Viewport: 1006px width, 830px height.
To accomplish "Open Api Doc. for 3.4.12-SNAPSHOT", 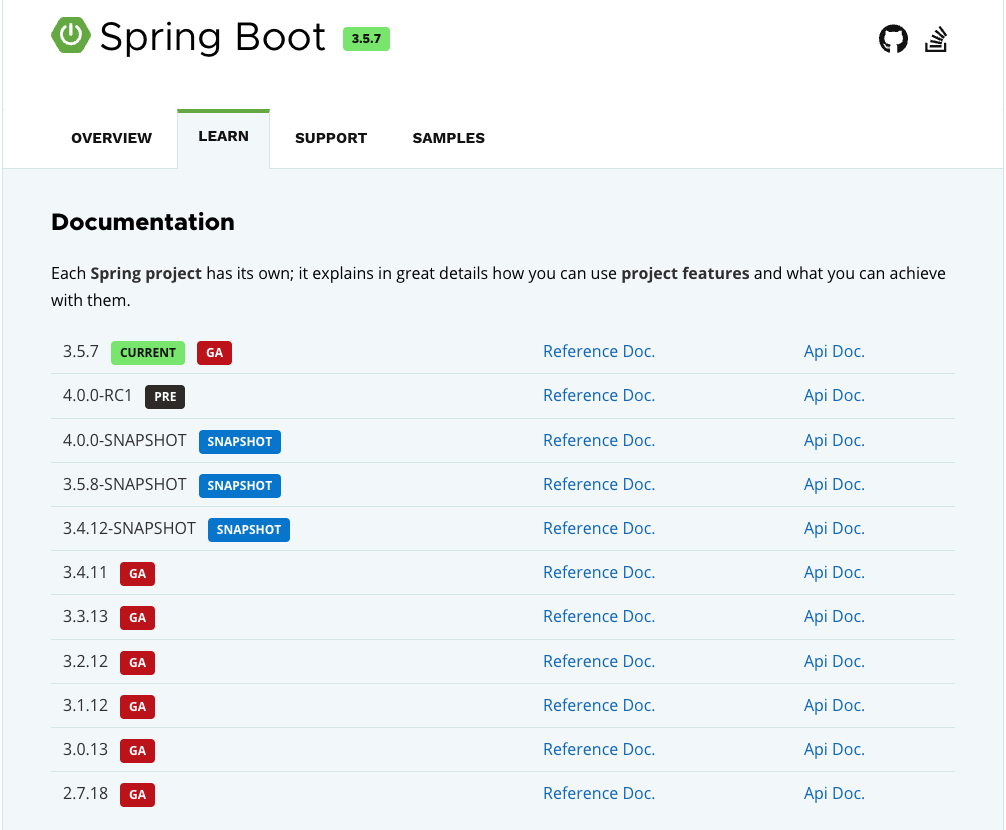I will click(834, 528).
